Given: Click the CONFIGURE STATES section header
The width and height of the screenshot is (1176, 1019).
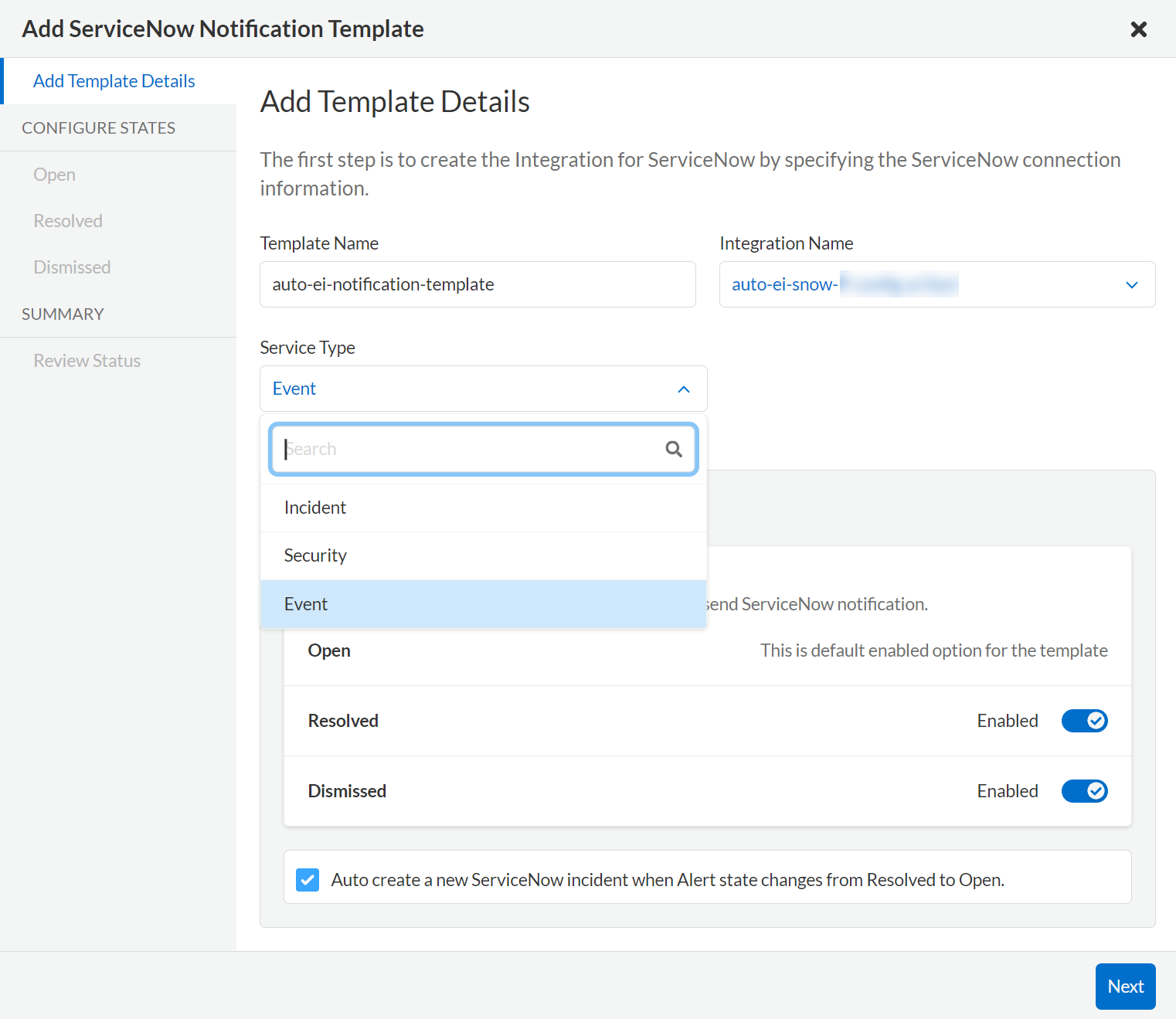Looking at the screenshot, I should tap(99, 128).
